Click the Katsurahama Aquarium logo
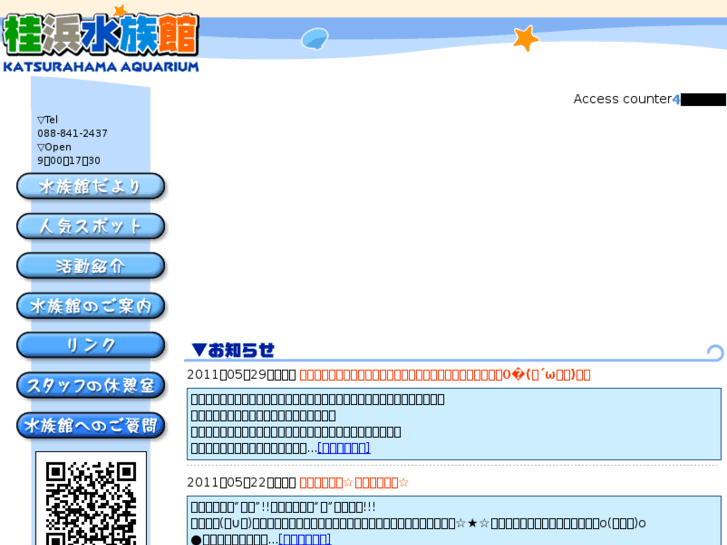727x545 pixels. (101, 39)
